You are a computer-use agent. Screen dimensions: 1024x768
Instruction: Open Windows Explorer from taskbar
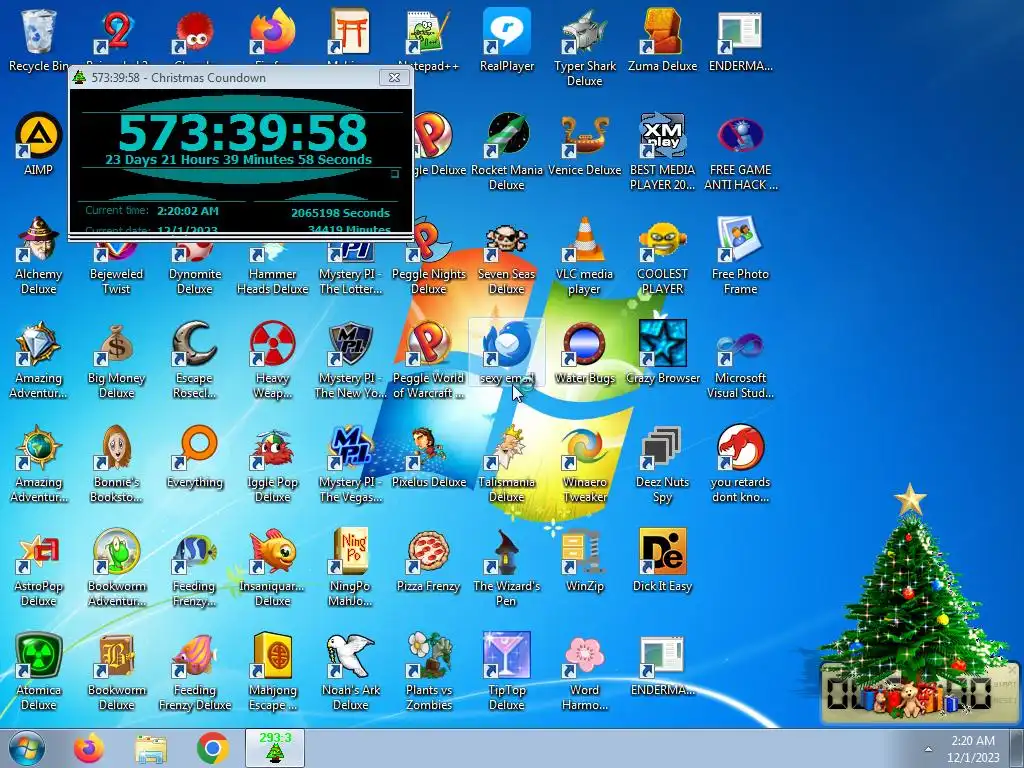point(151,748)
